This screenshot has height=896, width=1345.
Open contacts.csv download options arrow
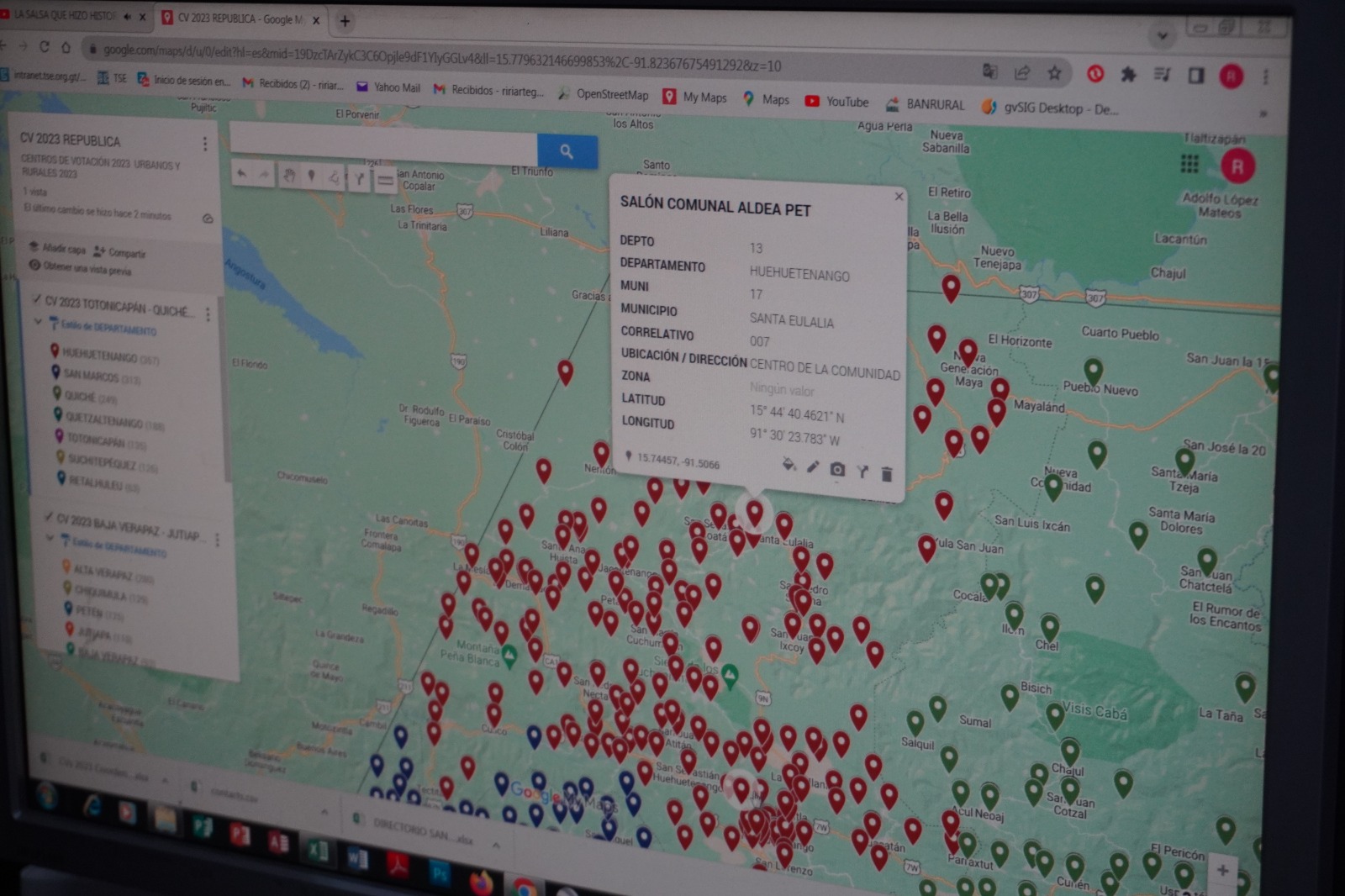(x=324, y=812)
